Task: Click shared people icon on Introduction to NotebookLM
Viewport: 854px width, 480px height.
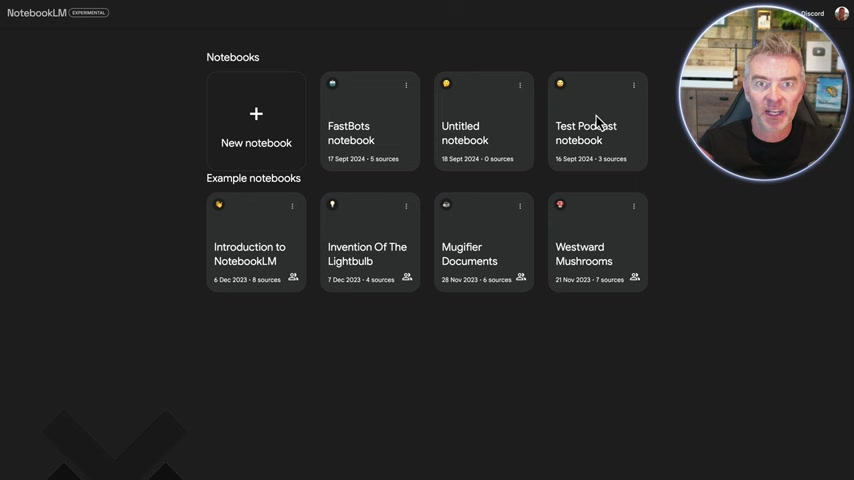Action: click(x=293, y=277)
